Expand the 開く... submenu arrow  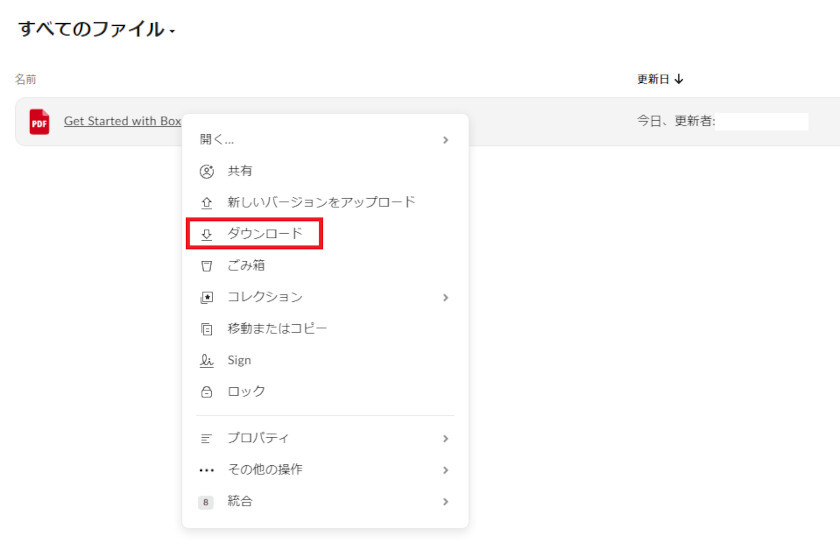445,140
